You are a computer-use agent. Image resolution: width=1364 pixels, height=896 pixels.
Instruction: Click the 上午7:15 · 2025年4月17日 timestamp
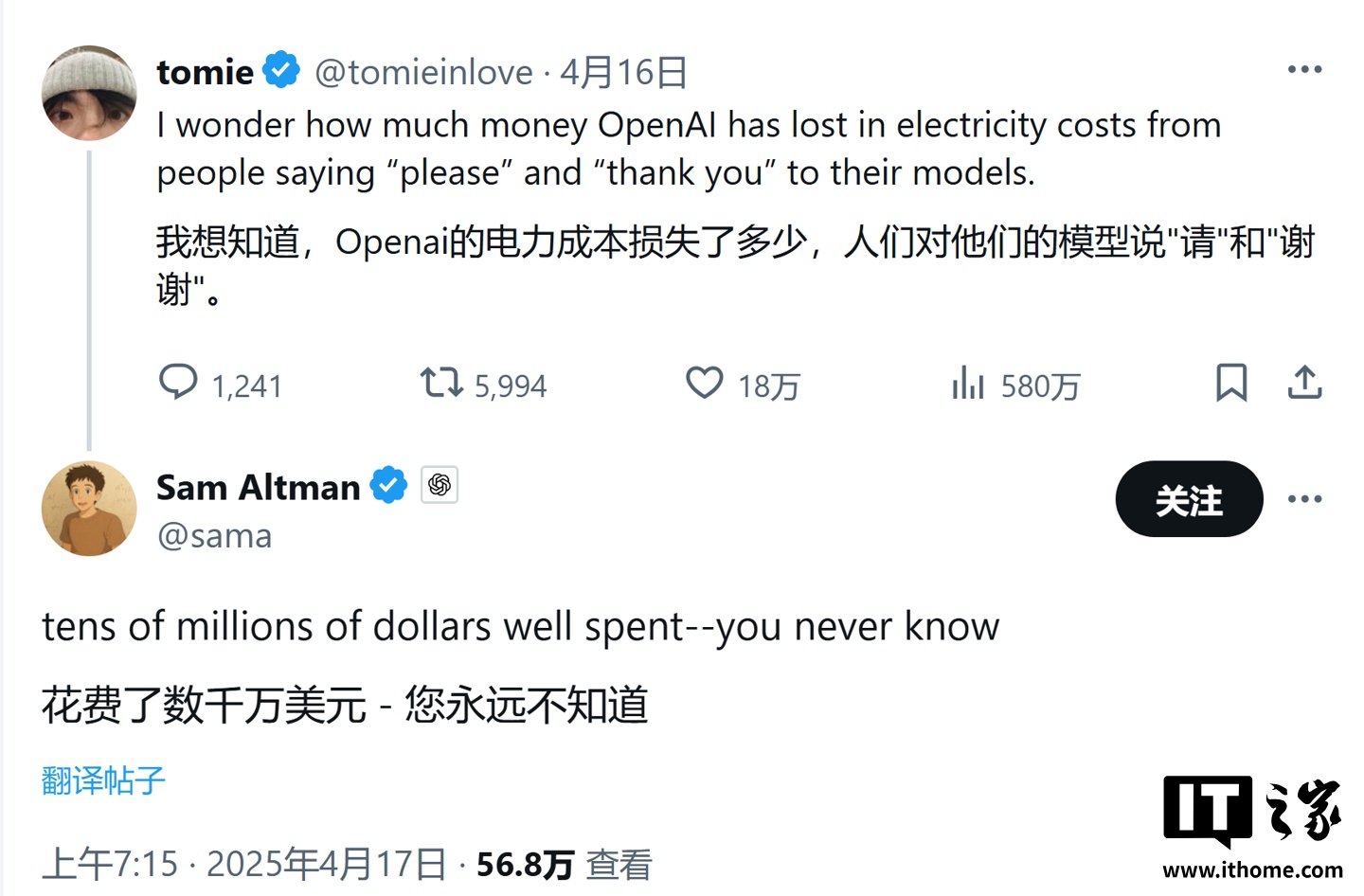[243, 864]
